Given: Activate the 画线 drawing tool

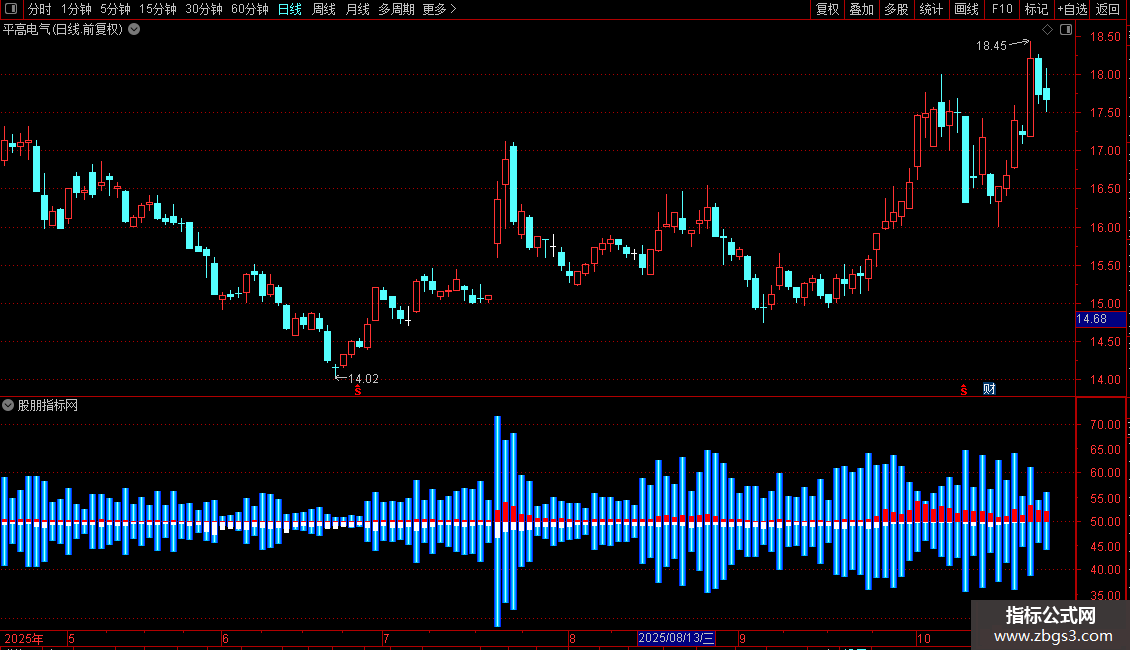Looking at the screenshot, I should coord(966,9).
